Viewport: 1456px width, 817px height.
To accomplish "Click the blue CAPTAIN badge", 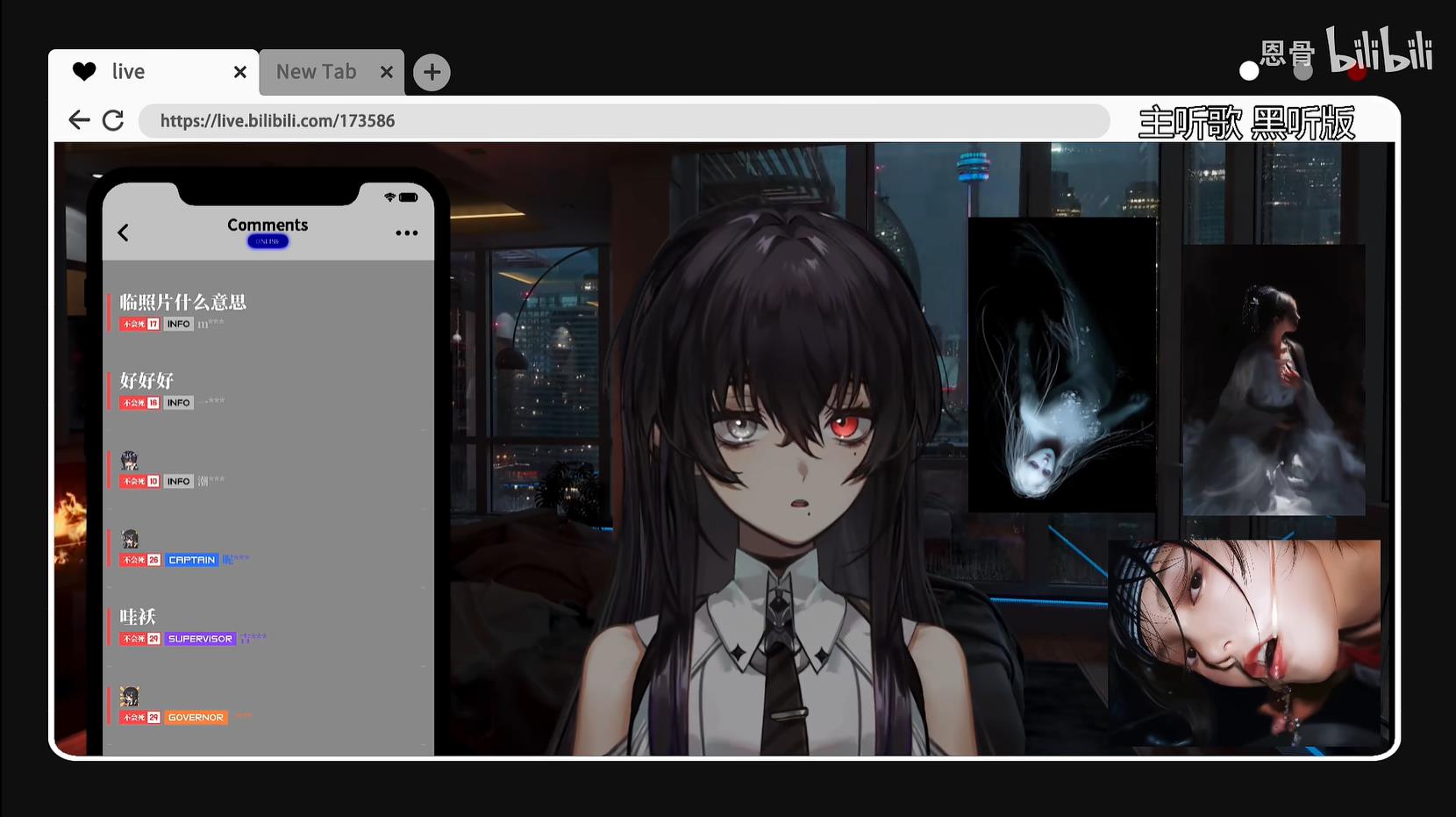I will [191, 560].
